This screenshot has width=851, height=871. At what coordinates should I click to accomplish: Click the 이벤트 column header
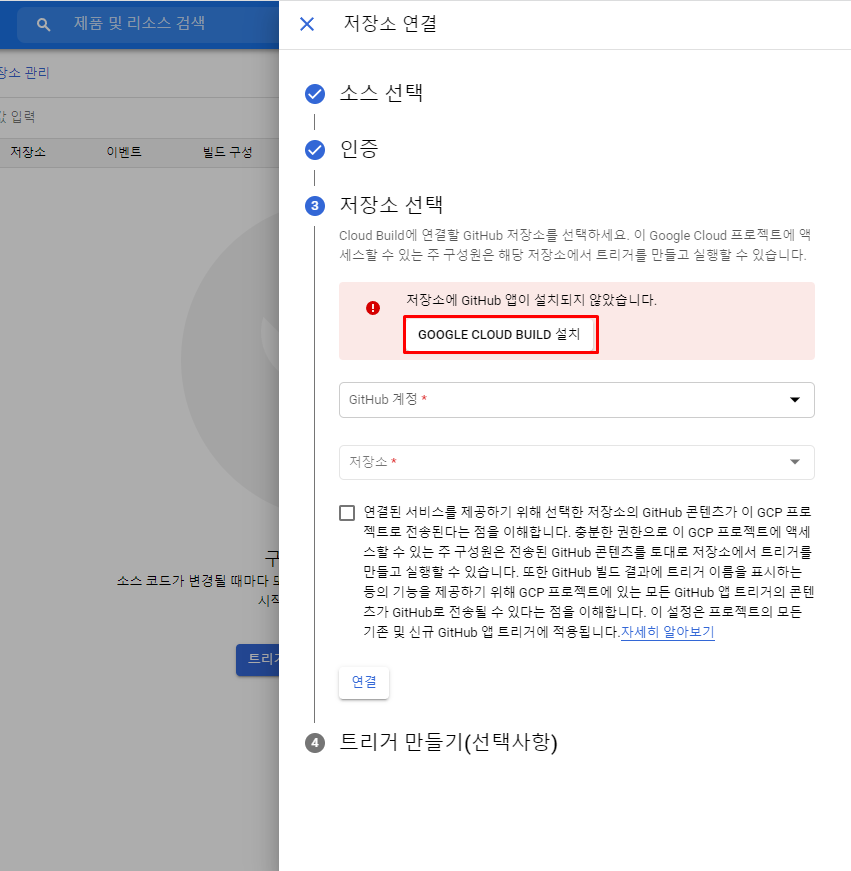(x=124, y=152)
